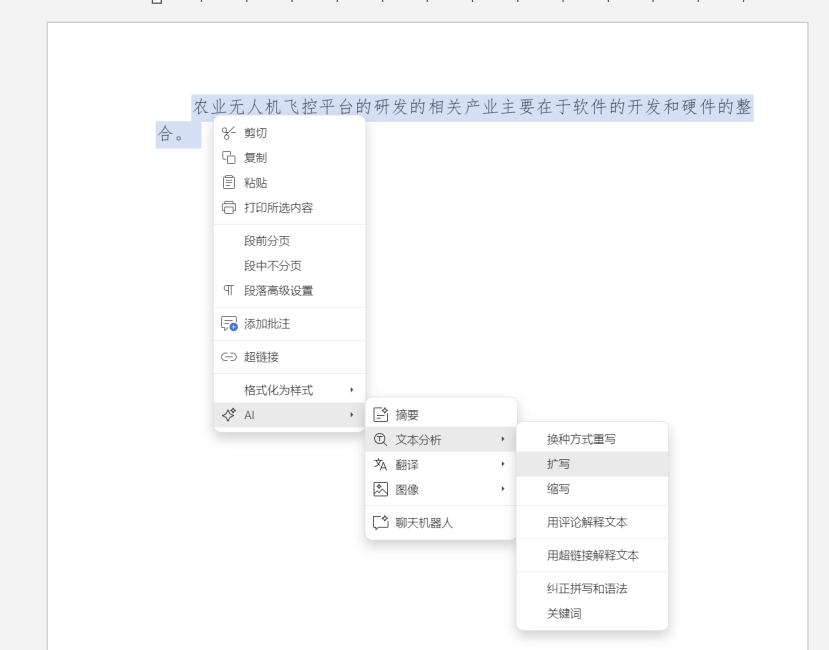Image resolution: width=829 pixels, height=650 pixels.
Task: Click the 翻译 label in AI submenu
Action: click(x=407, y=465)
